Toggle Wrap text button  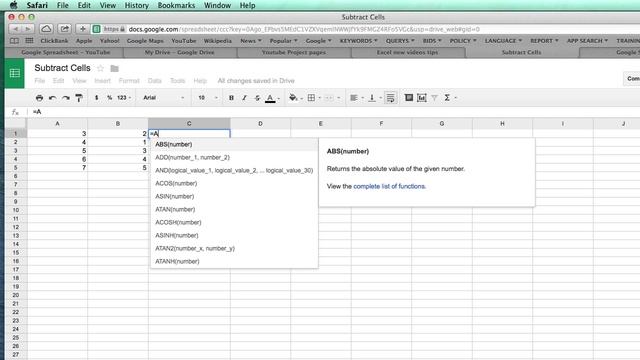390,98
